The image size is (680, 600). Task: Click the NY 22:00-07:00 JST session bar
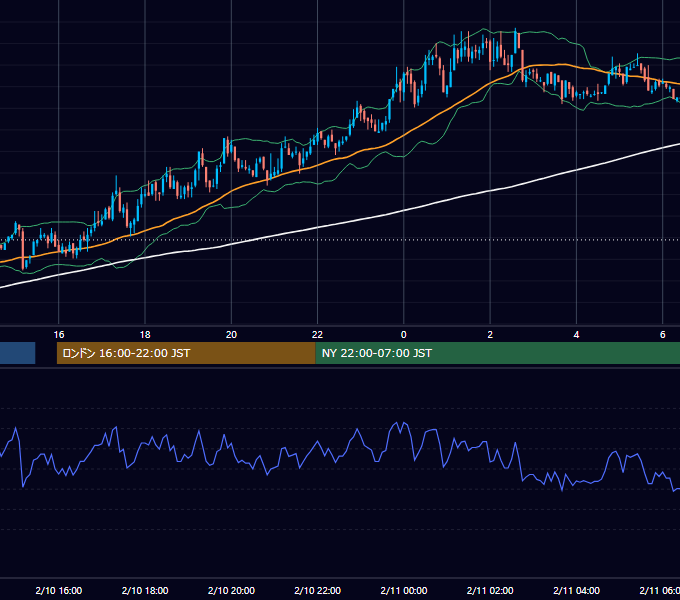click(497, 353)
